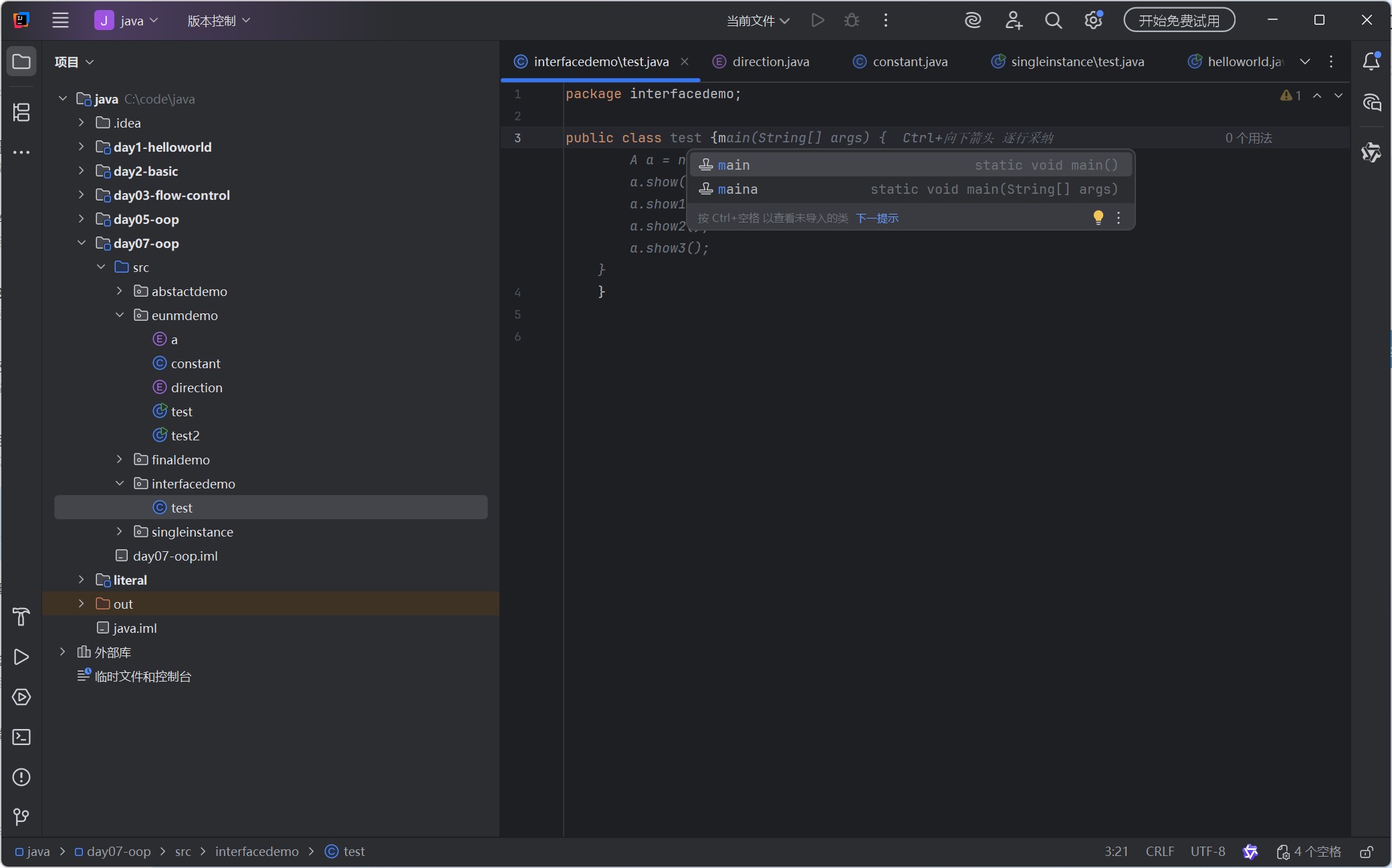Open the IDE settings gear icon

click(1093, 21)
